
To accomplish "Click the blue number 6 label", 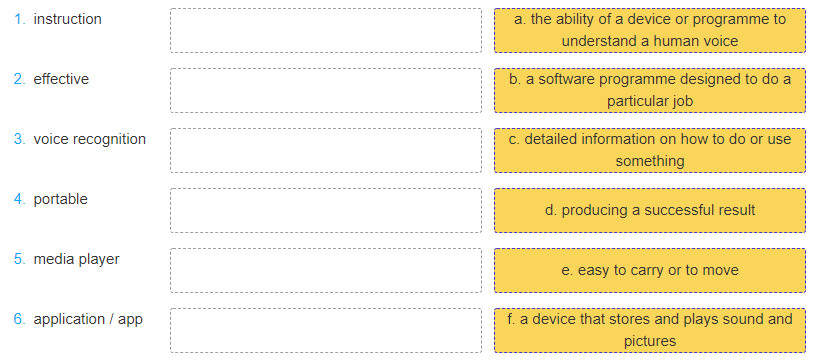I will click(x=20, y=319).
